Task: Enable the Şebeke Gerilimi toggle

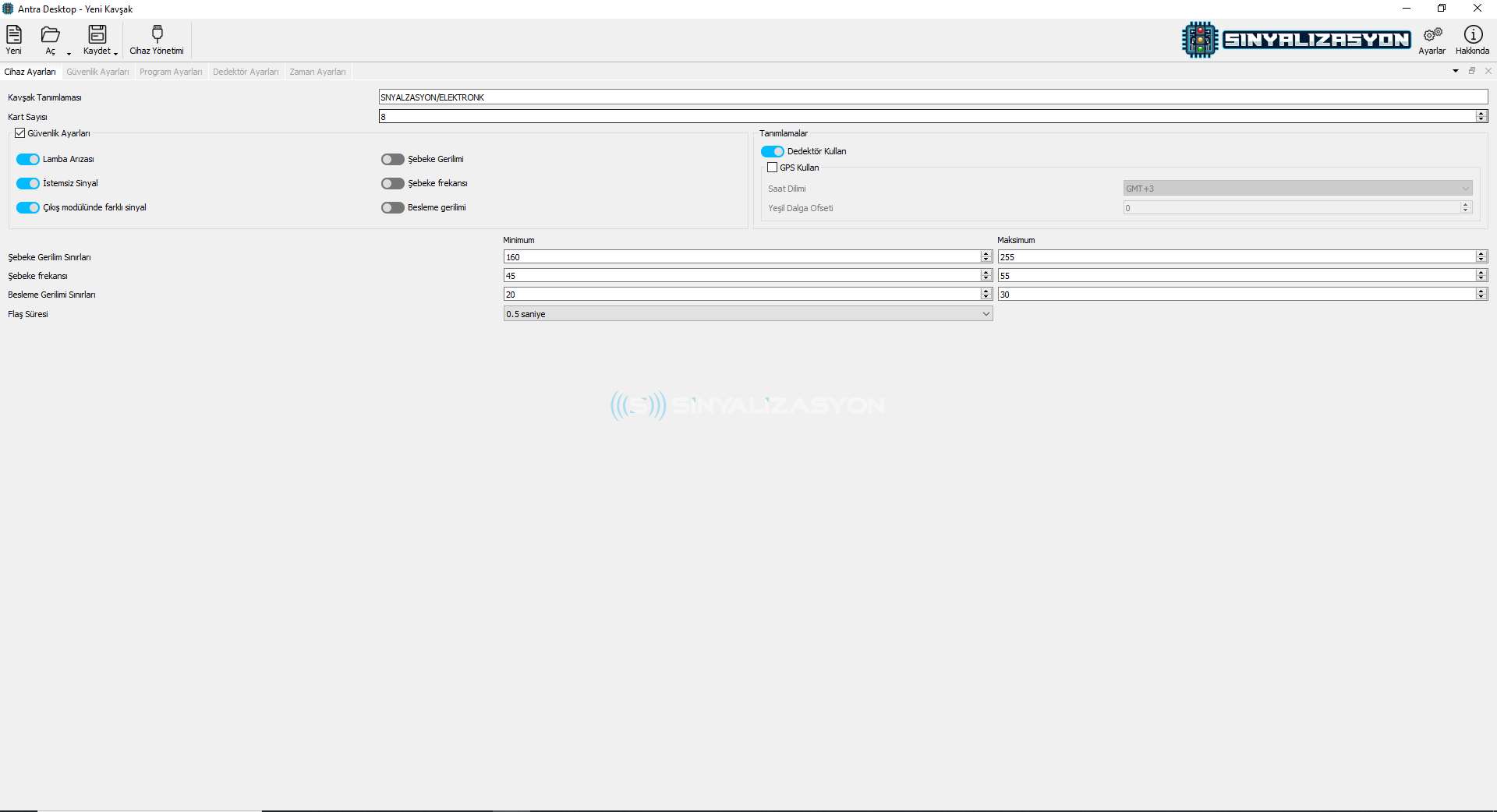Action: pyautogui.click(x=392, y=160)
